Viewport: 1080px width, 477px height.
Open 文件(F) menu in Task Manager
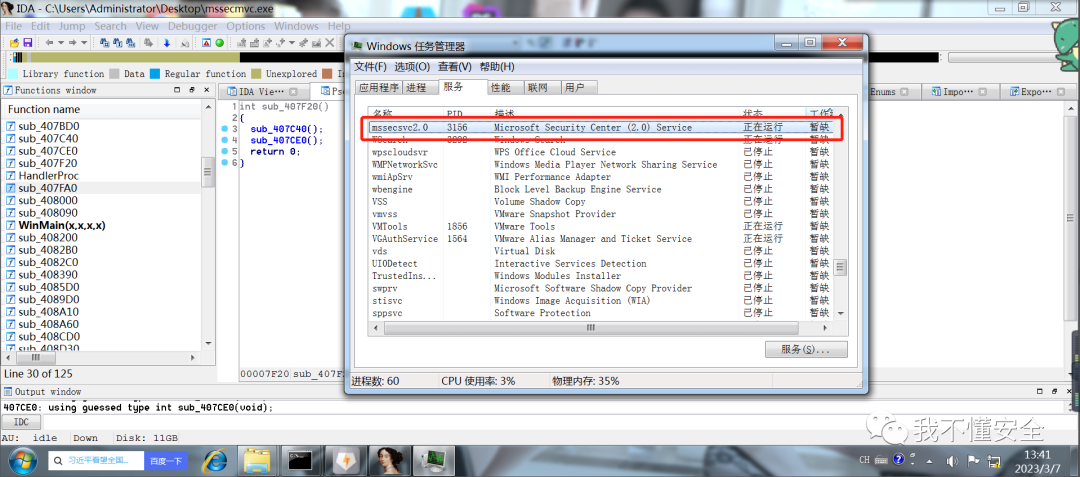tap(371, 67)
